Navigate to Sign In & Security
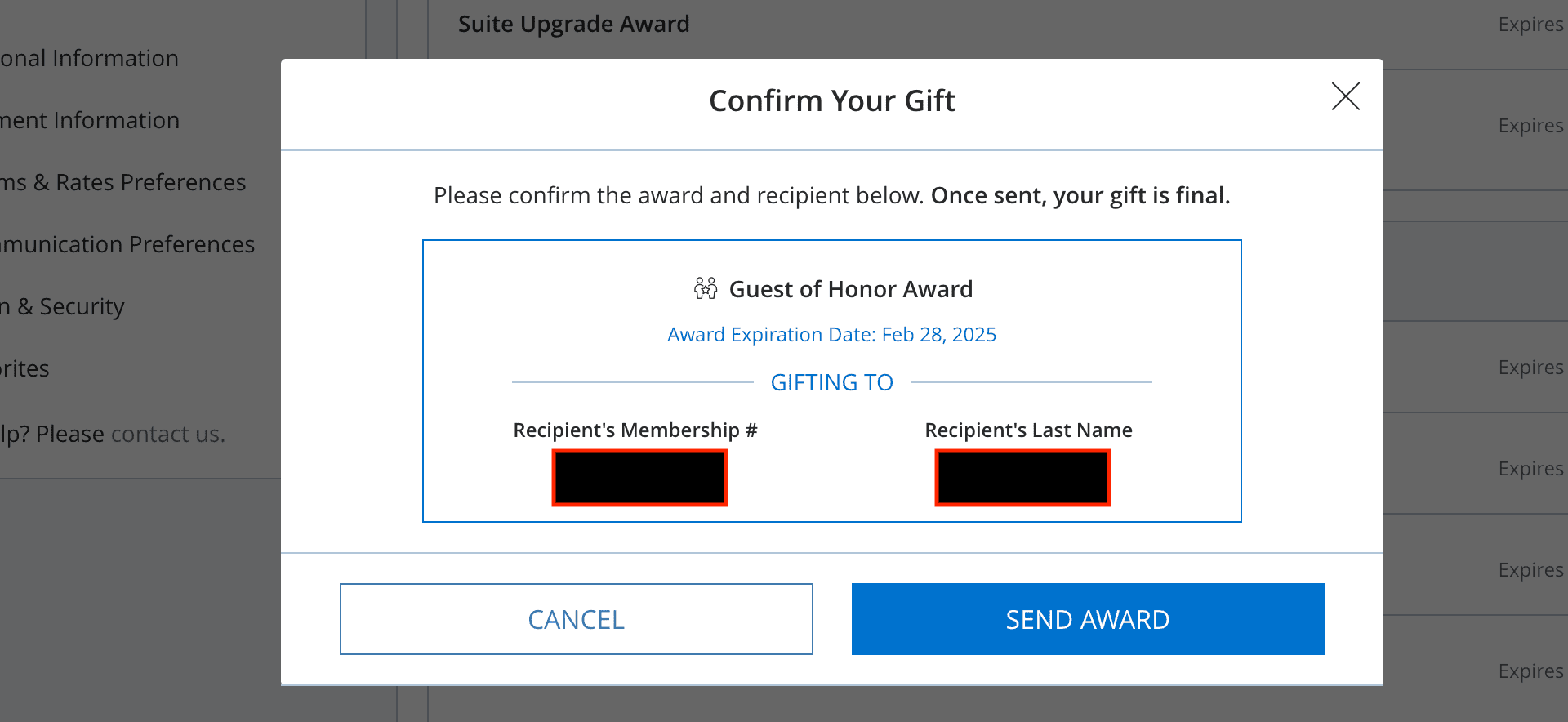 click(62, 307)
